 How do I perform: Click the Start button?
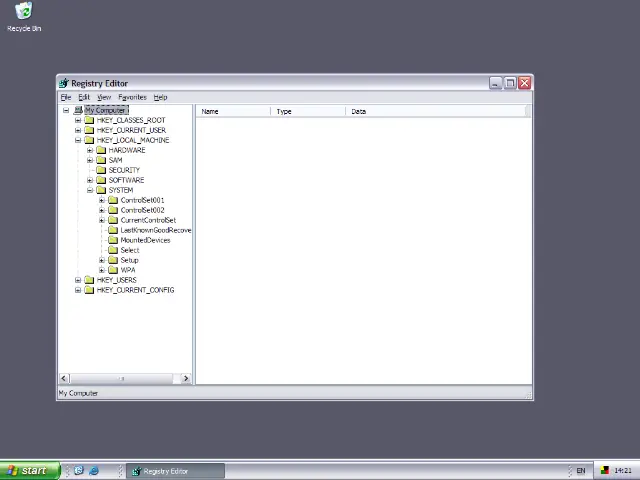pyautogui.click(x=30, y=471)
